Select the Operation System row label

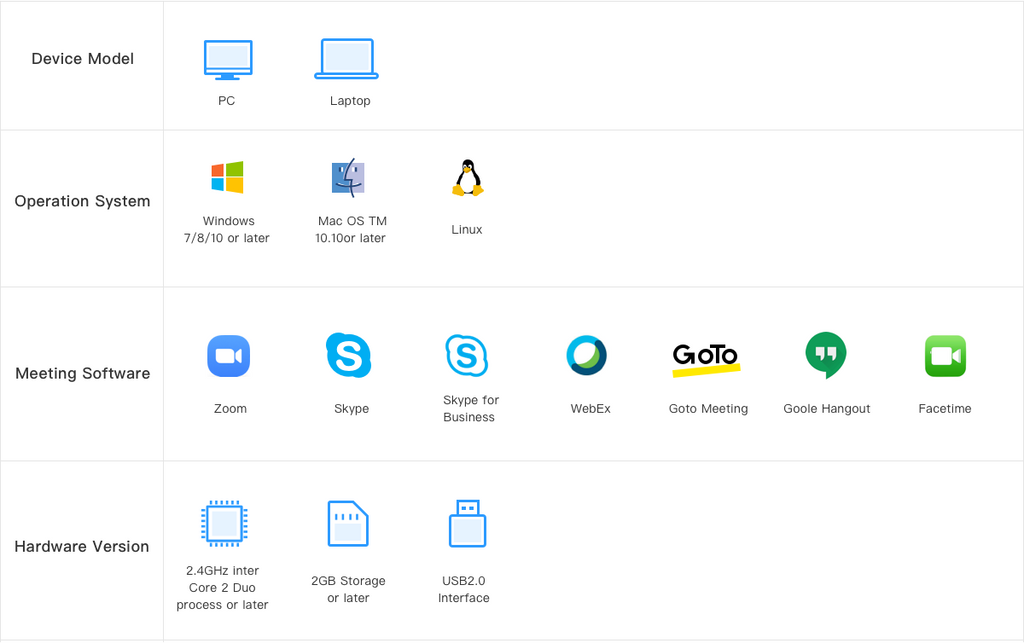[82, 201]
